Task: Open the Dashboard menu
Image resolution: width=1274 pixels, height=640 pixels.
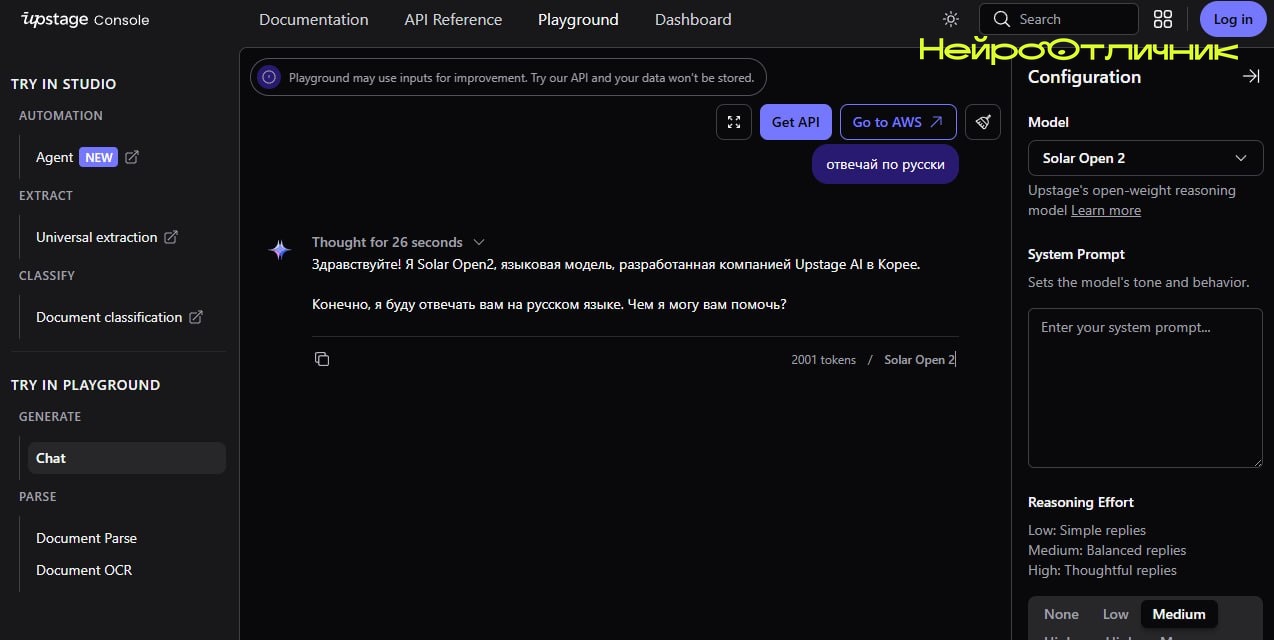Action: pyautogui.click(x=693, y=19)
